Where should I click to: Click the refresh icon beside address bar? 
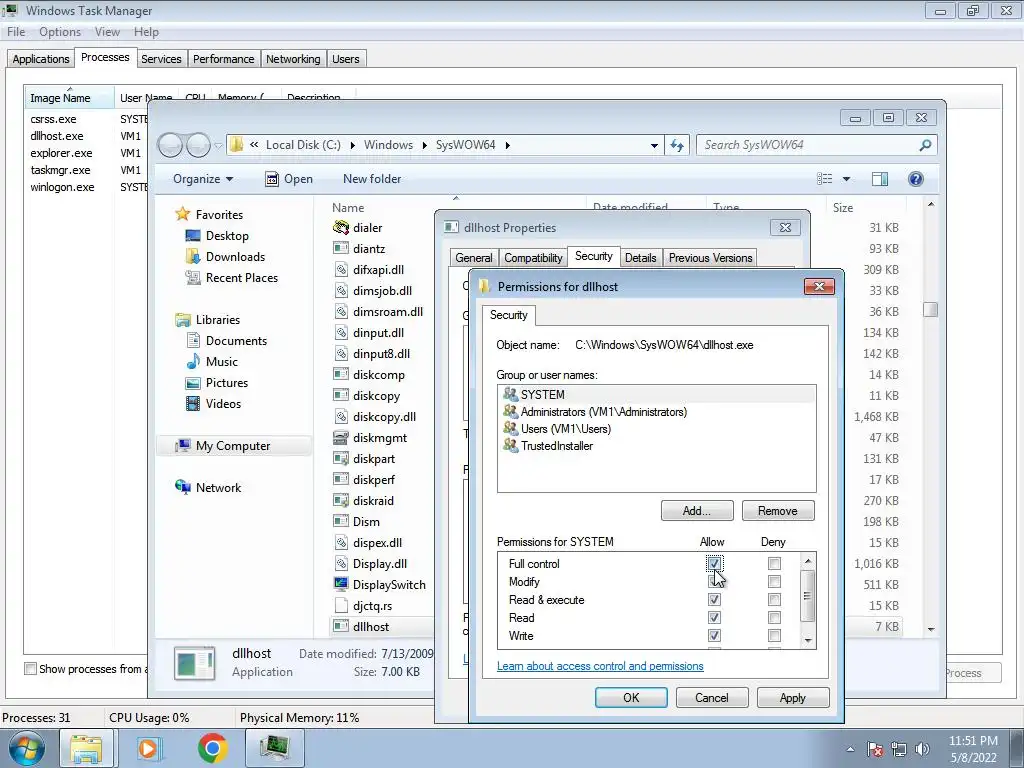tap(677, 145)
